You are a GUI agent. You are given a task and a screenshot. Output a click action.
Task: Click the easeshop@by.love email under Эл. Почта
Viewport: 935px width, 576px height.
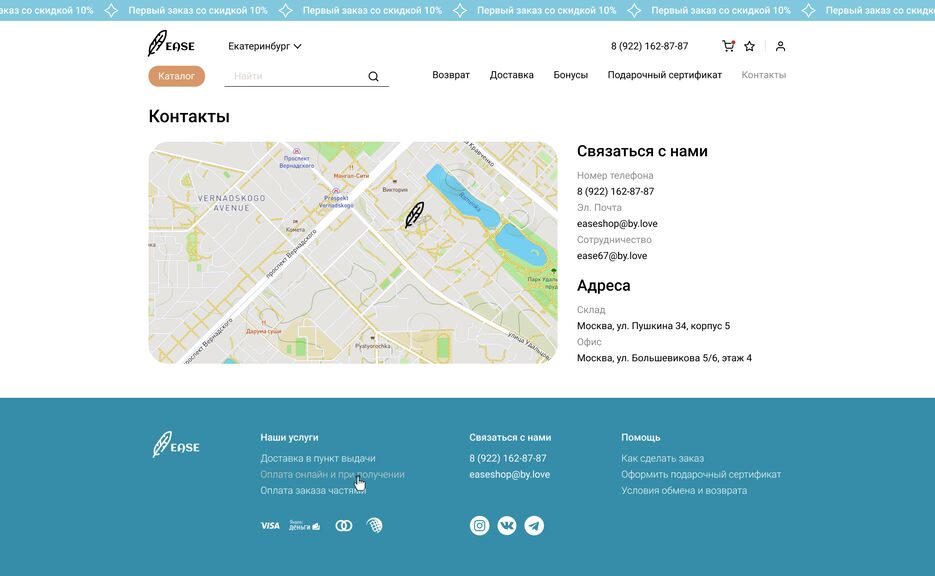tap(617, 224)
